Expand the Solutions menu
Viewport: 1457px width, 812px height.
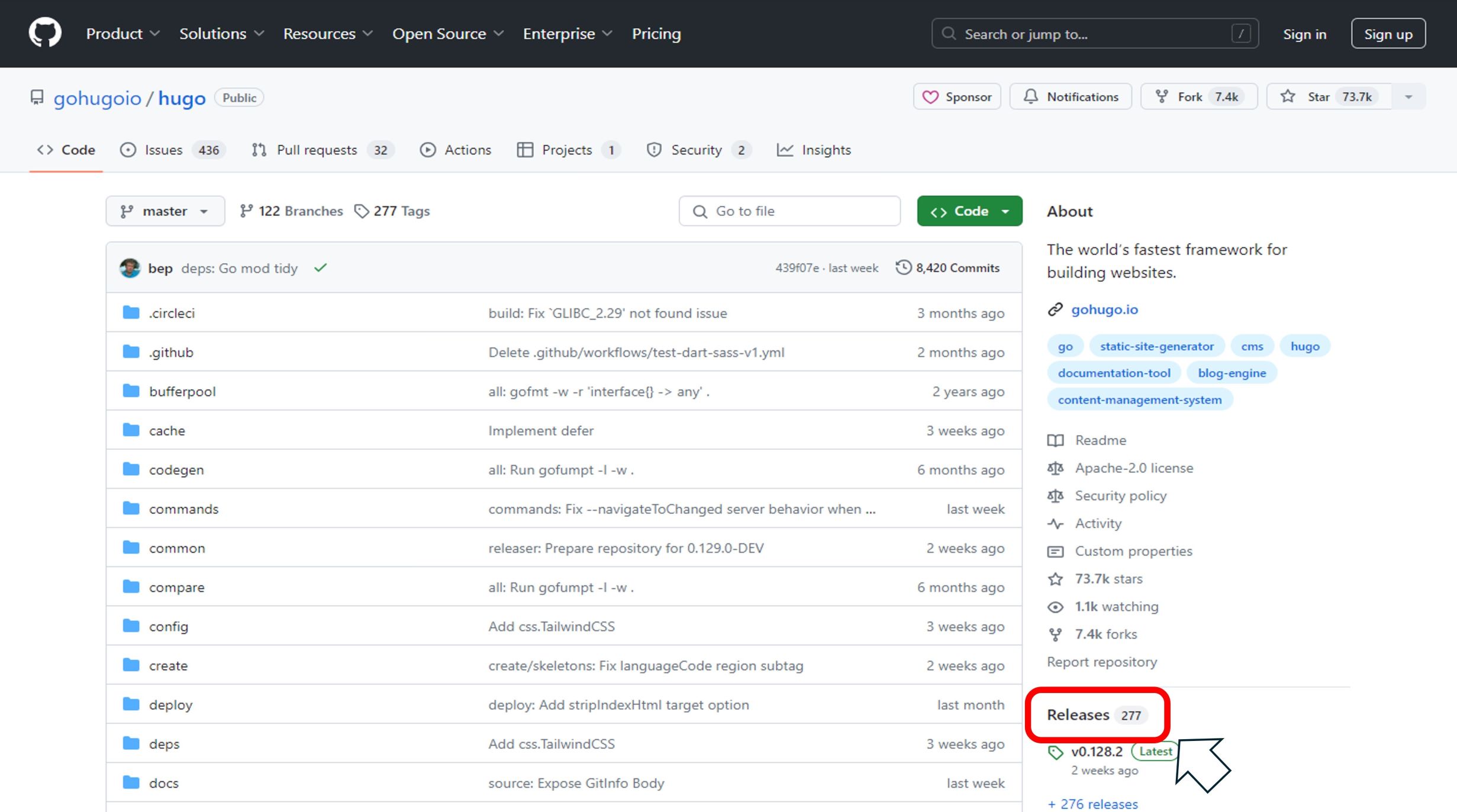coord(221,34)
